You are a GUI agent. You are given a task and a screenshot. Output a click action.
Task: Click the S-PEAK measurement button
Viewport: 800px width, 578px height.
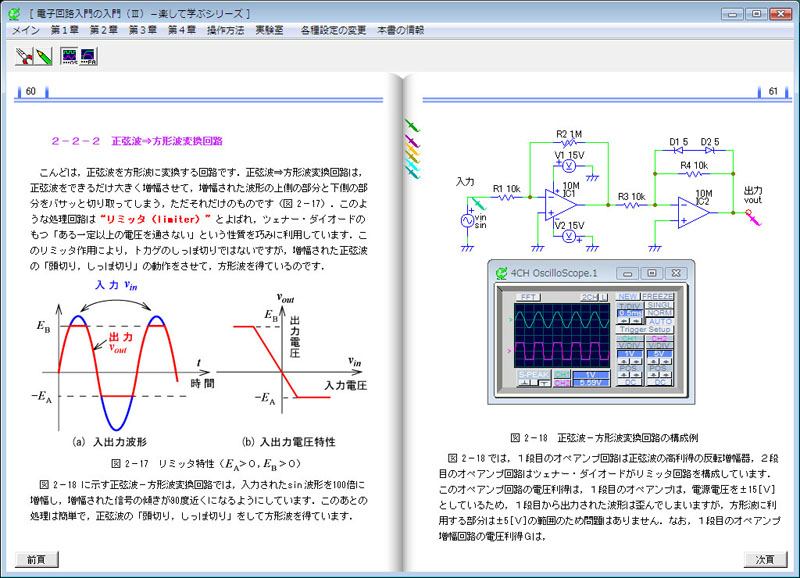click(534, 374)
